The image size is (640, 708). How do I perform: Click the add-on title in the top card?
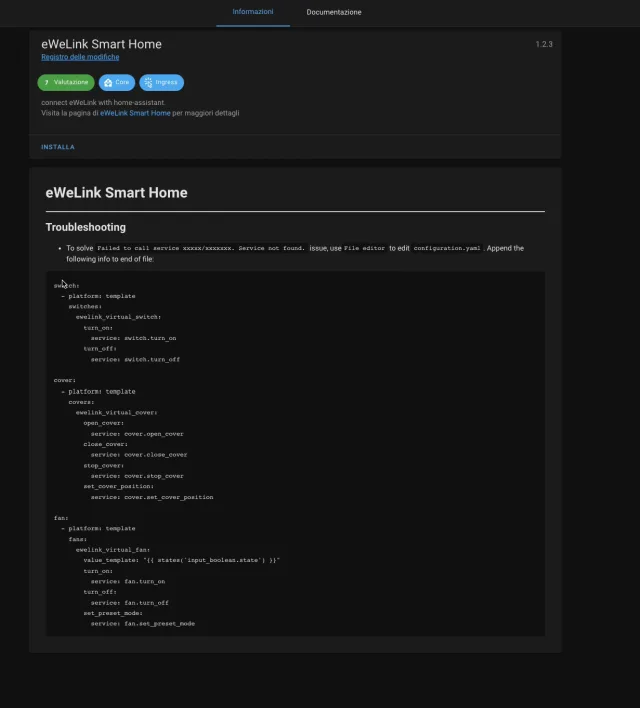coord(101,44)
